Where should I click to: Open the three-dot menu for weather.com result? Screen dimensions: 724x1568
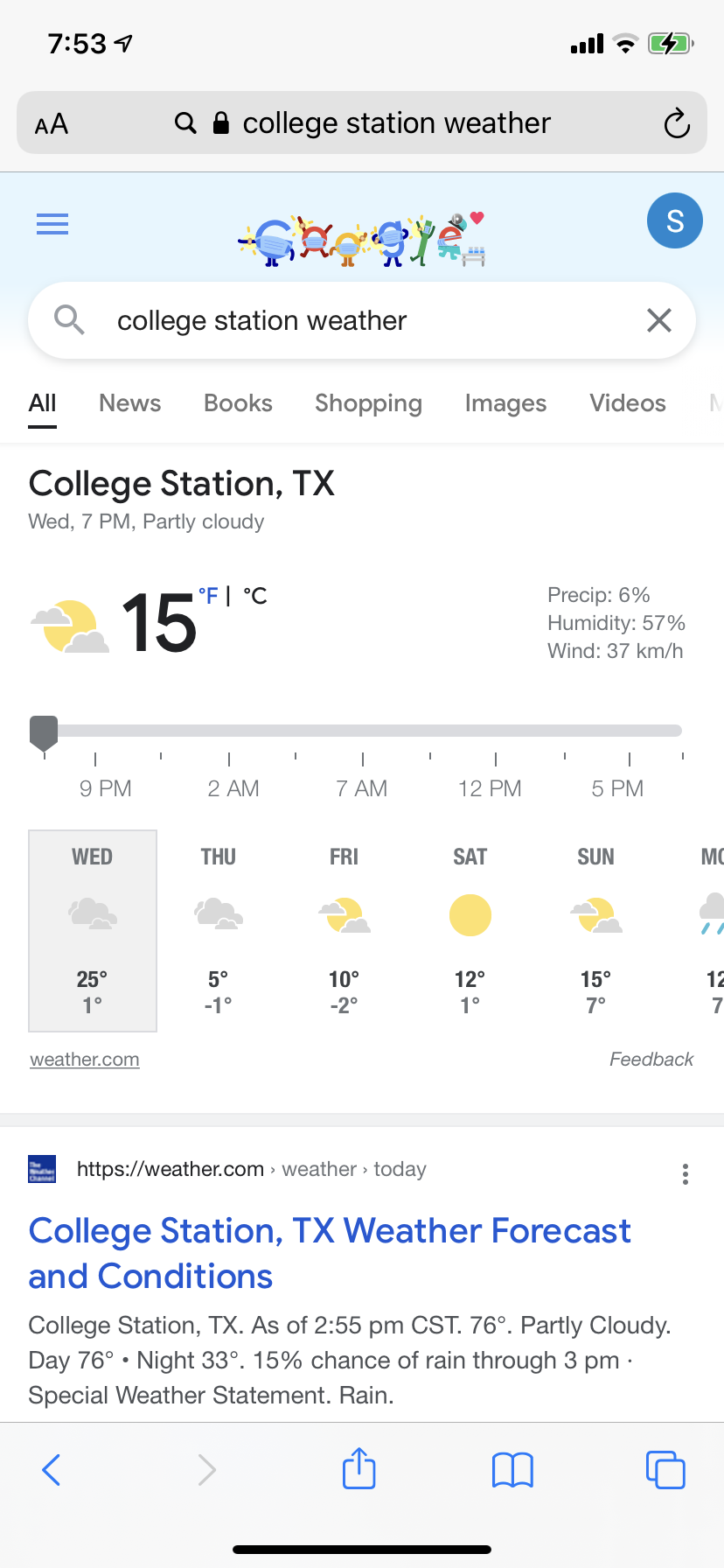(686, 1173)
